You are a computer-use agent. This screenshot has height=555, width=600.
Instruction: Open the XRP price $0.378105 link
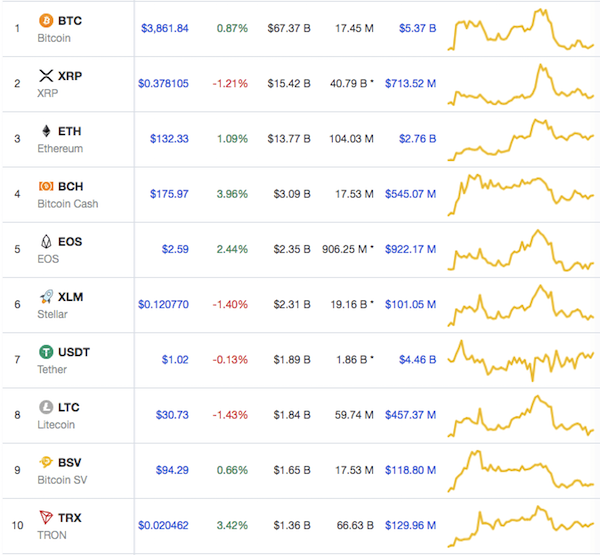tap(163, 83)
